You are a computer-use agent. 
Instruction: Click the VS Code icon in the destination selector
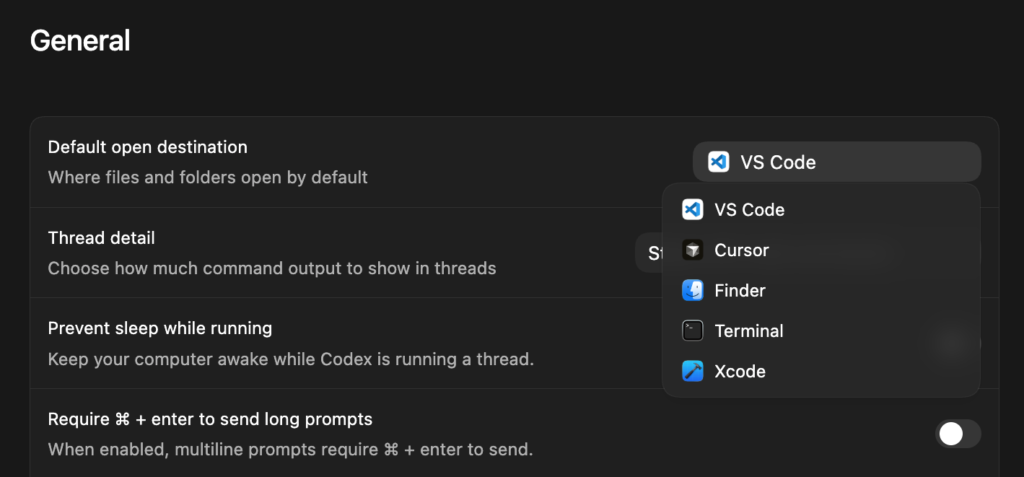click(x=718, y=162)
